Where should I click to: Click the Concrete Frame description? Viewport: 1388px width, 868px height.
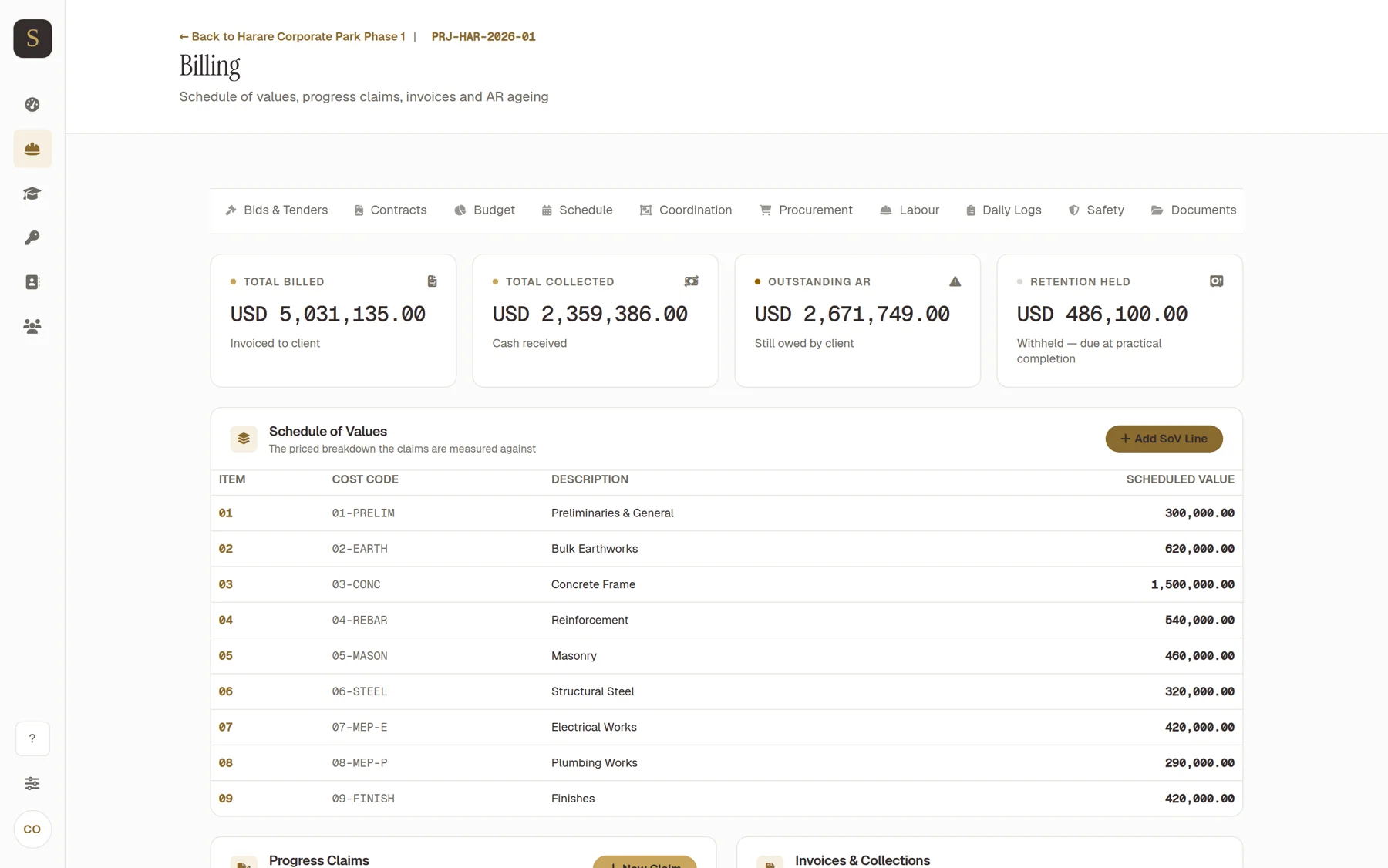tap(593, 585)
